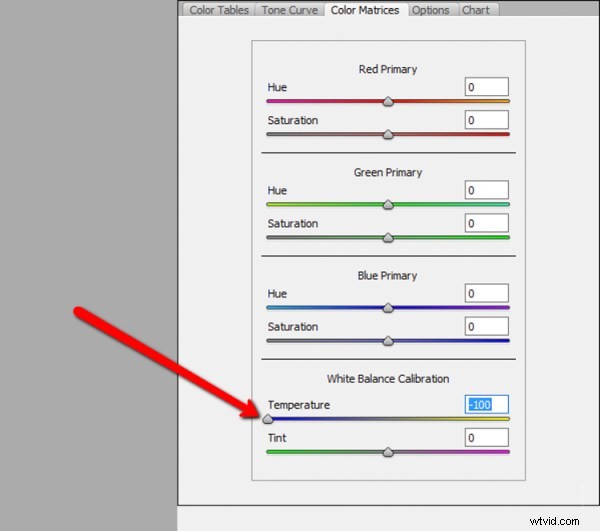Focus the Blue Primary Hue value field

tap(486, 294)
